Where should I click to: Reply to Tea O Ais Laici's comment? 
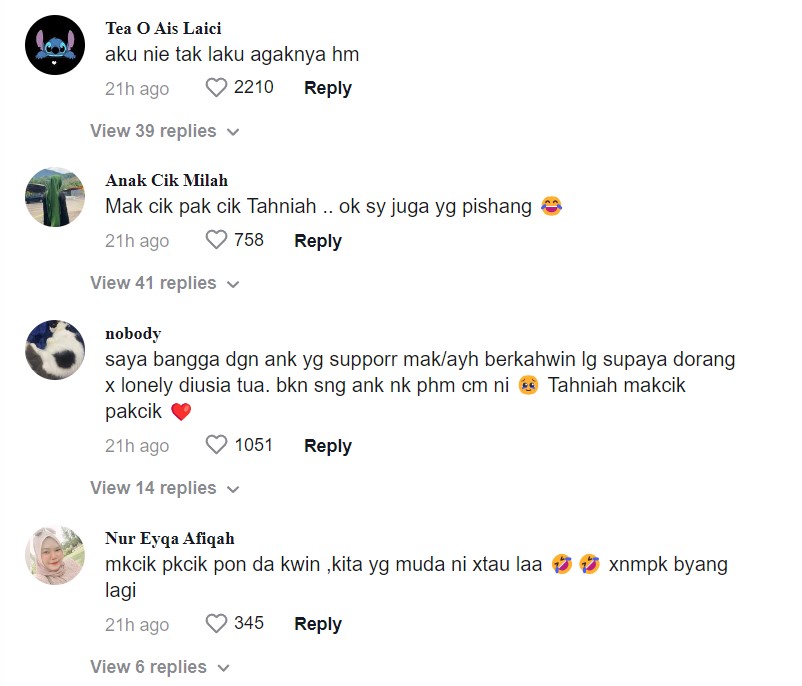pyautogui.click(x=328, y=88)
